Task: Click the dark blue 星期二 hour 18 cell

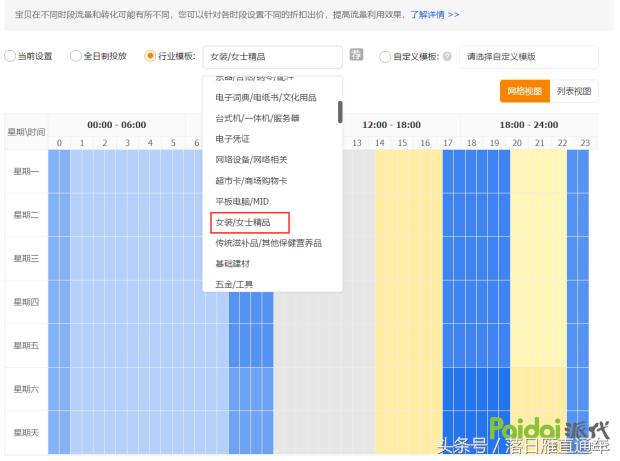Action: (471, 215)
